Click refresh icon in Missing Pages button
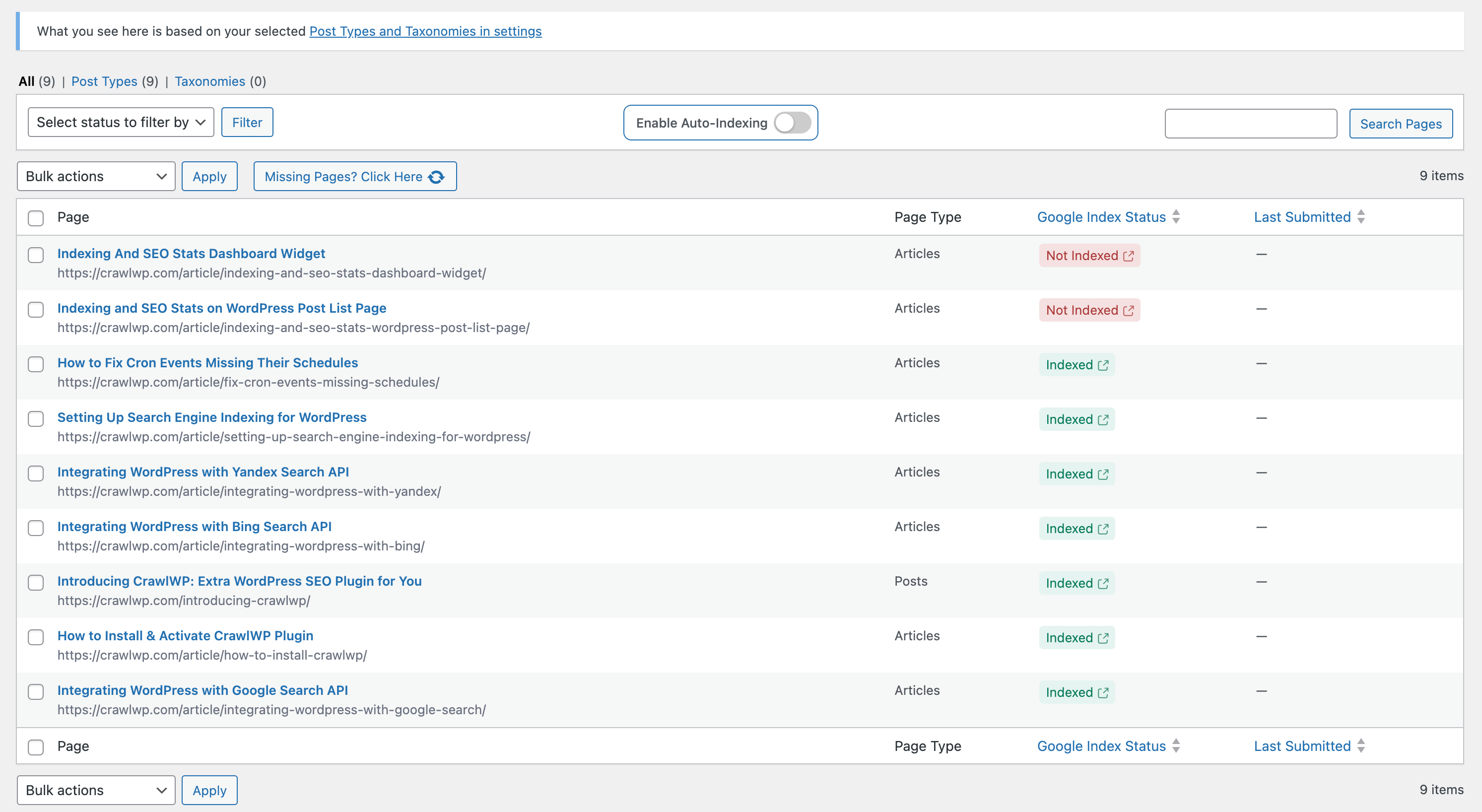1482x812 pixels. [437, 177]
